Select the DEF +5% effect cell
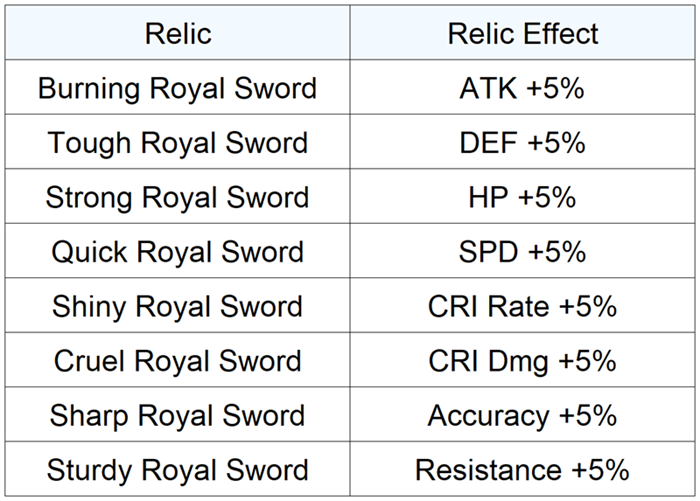 pos(522,143)
